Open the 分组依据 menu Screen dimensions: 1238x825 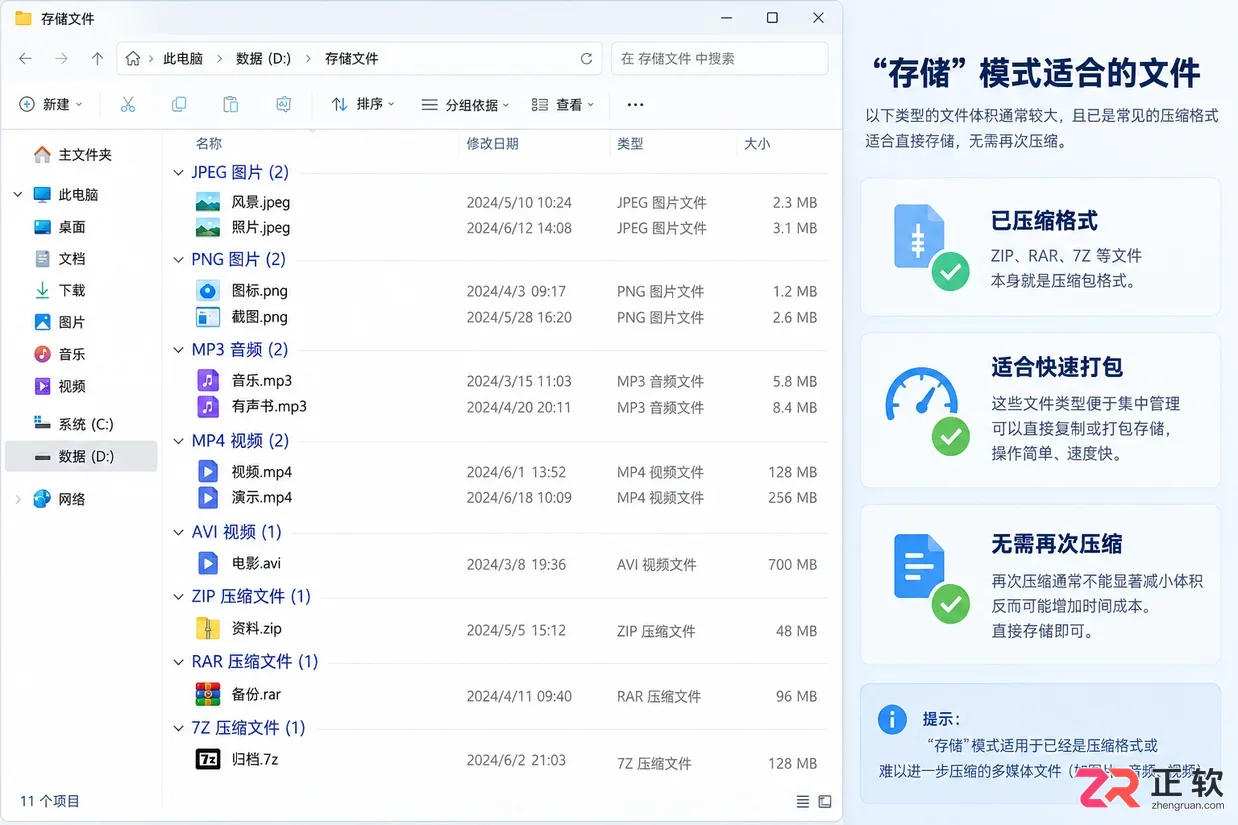coord(465,104)
